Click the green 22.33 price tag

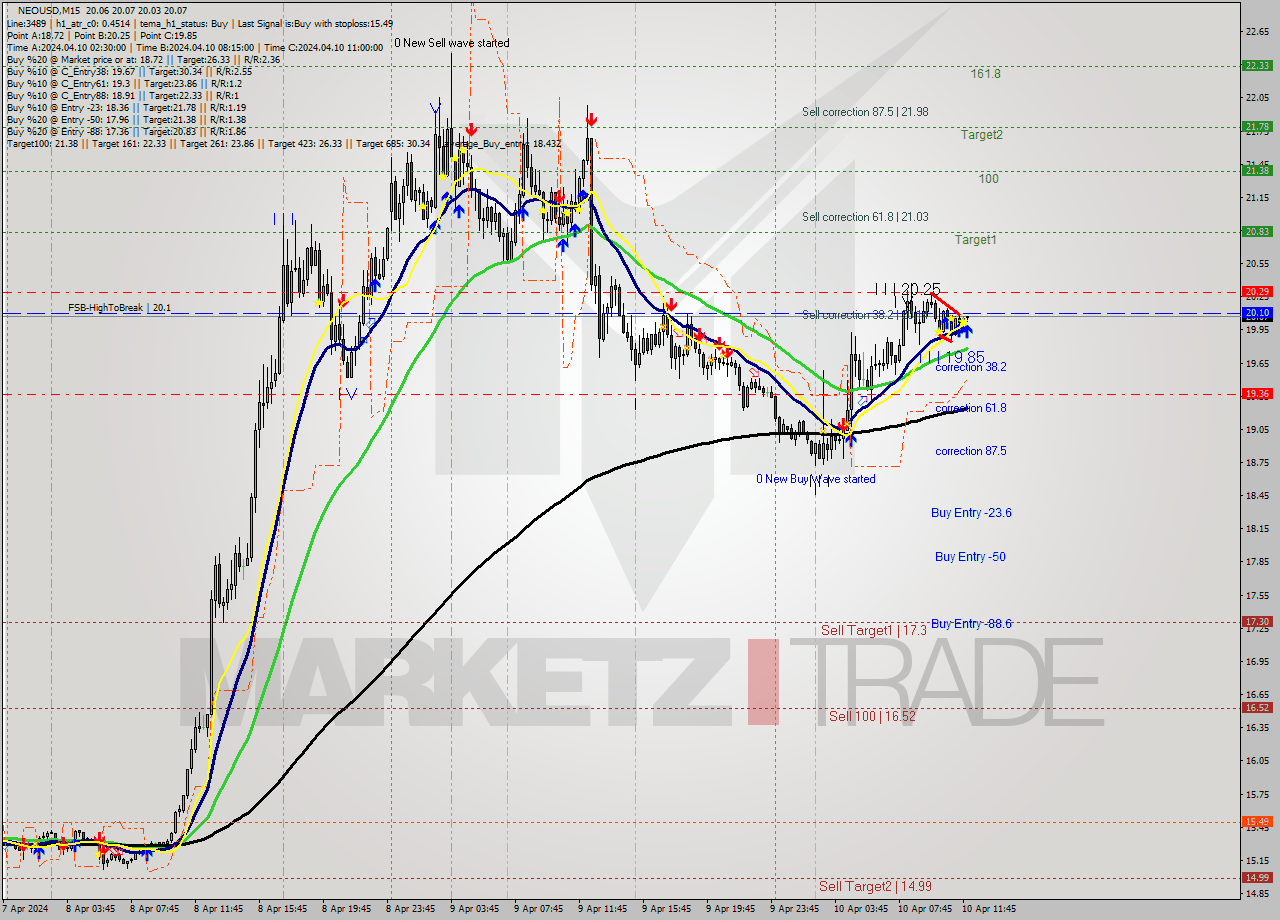pos(1257,66)
